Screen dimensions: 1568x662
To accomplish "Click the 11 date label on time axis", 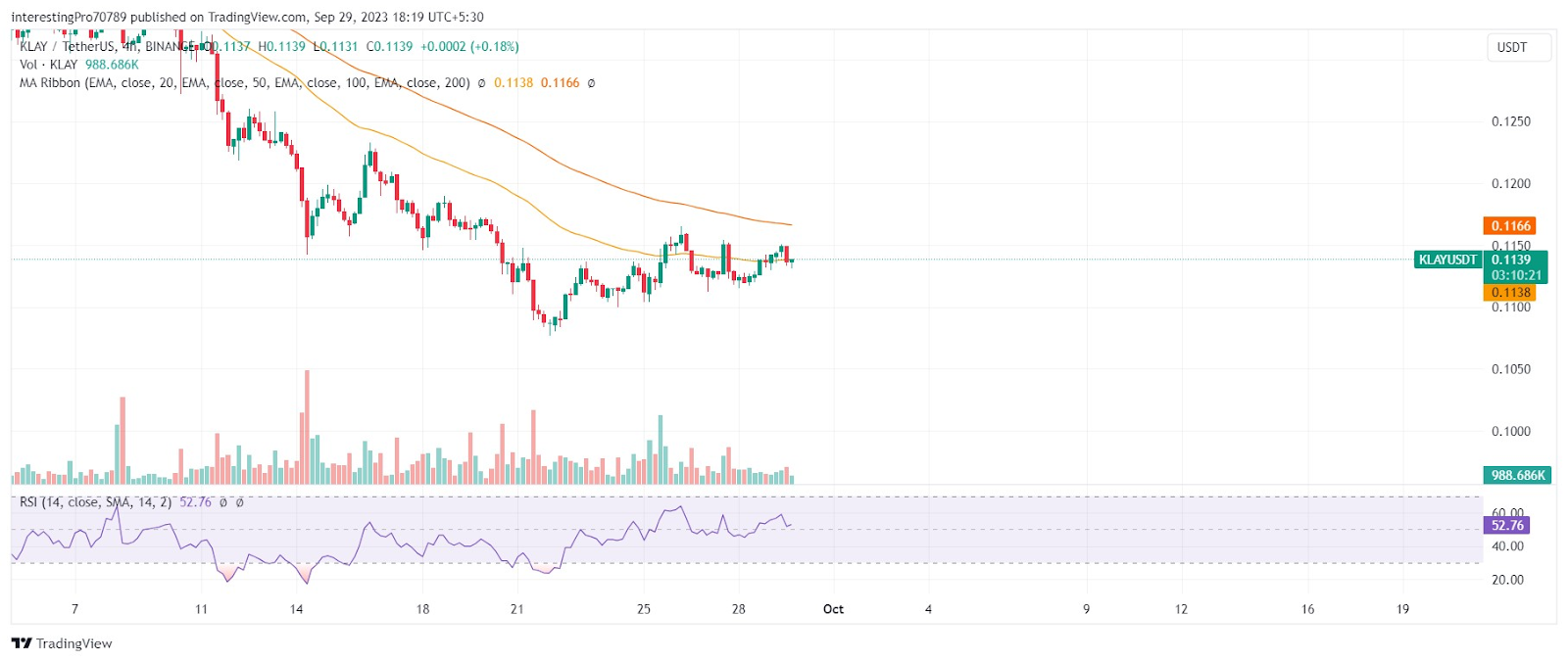I will click(x=201, y=609).
